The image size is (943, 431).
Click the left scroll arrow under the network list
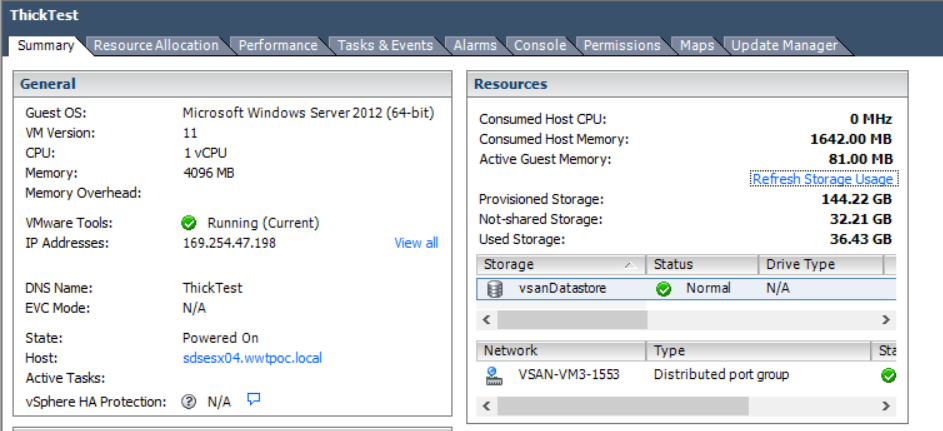tap(487, 406)
